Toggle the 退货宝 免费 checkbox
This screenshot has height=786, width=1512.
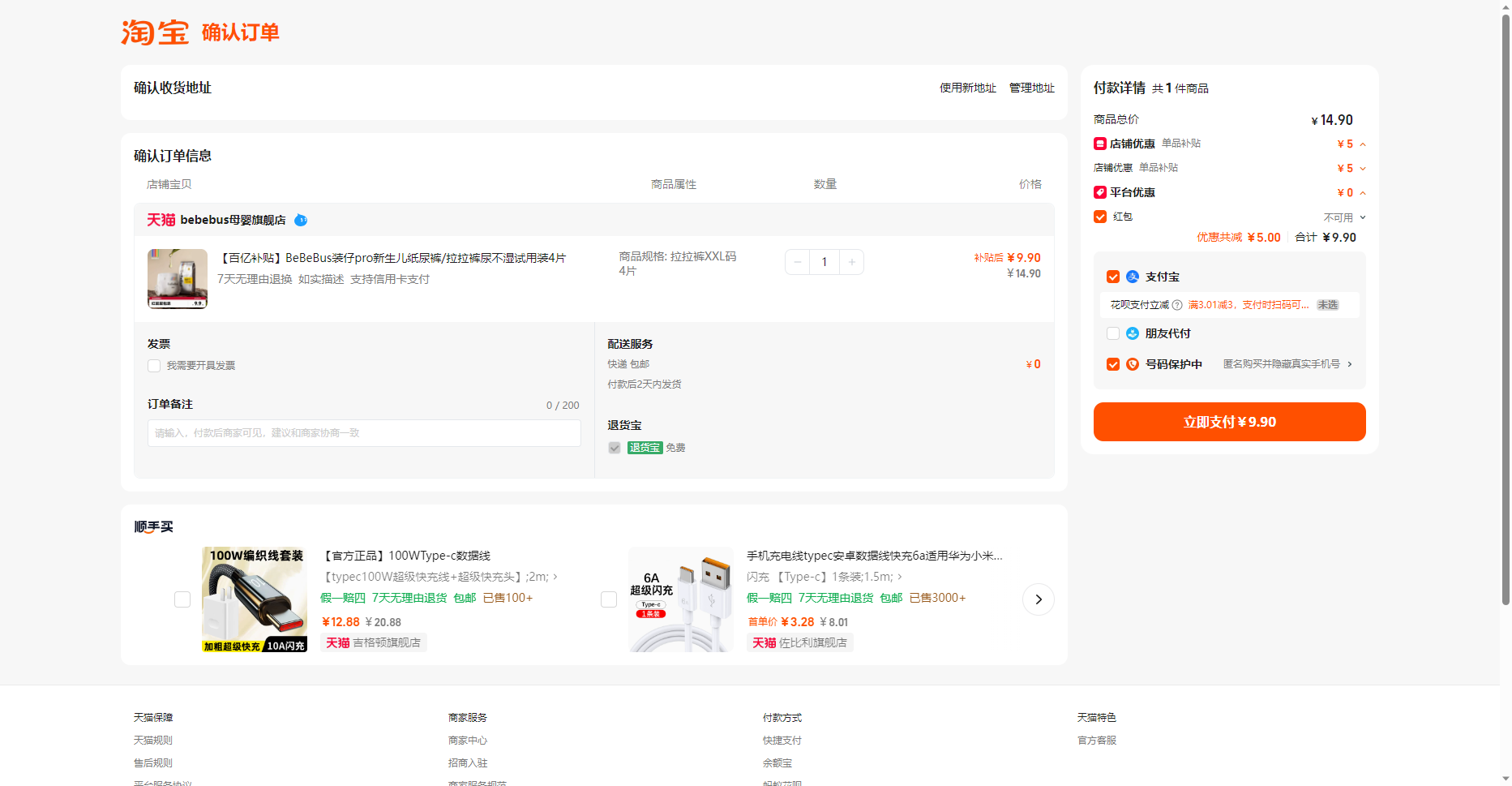[615, 448]
